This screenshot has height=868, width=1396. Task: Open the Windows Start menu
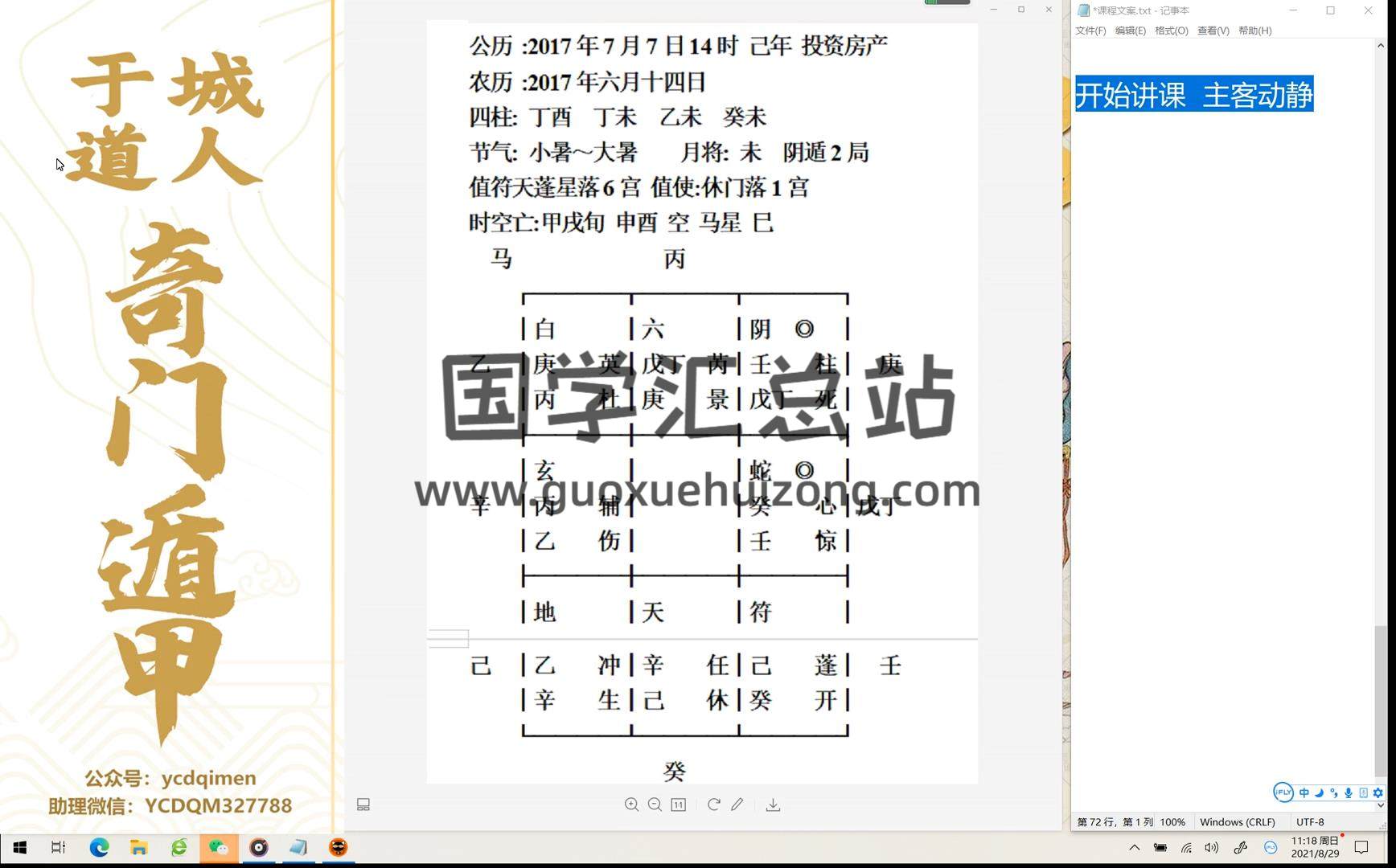pos(19,848)
